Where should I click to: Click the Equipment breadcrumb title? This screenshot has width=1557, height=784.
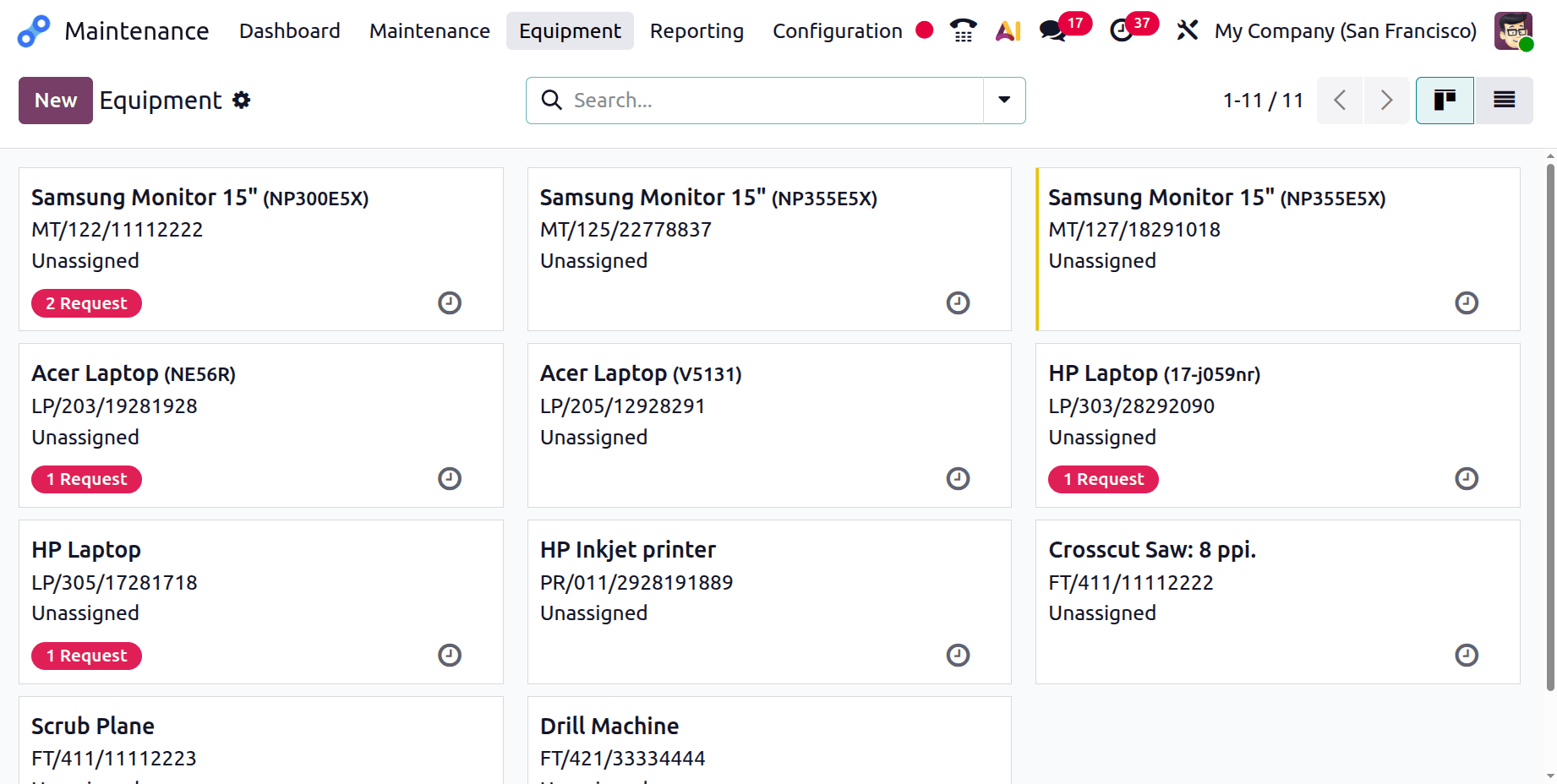161,101
